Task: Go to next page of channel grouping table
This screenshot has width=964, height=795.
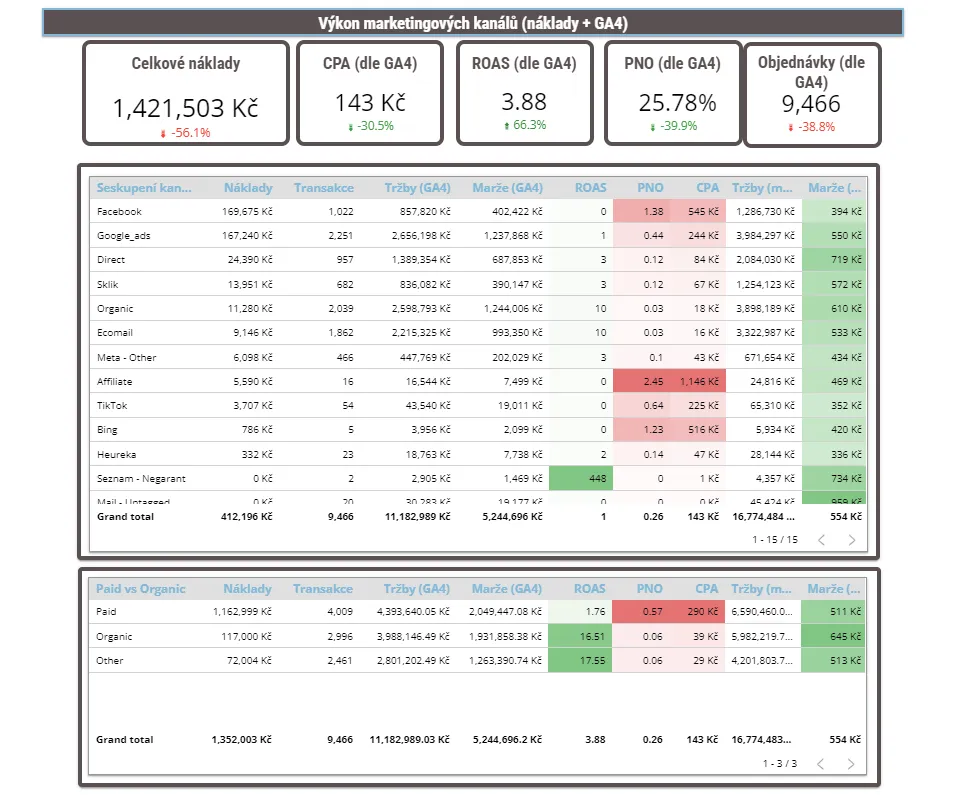Action: (x=851, y=540)
